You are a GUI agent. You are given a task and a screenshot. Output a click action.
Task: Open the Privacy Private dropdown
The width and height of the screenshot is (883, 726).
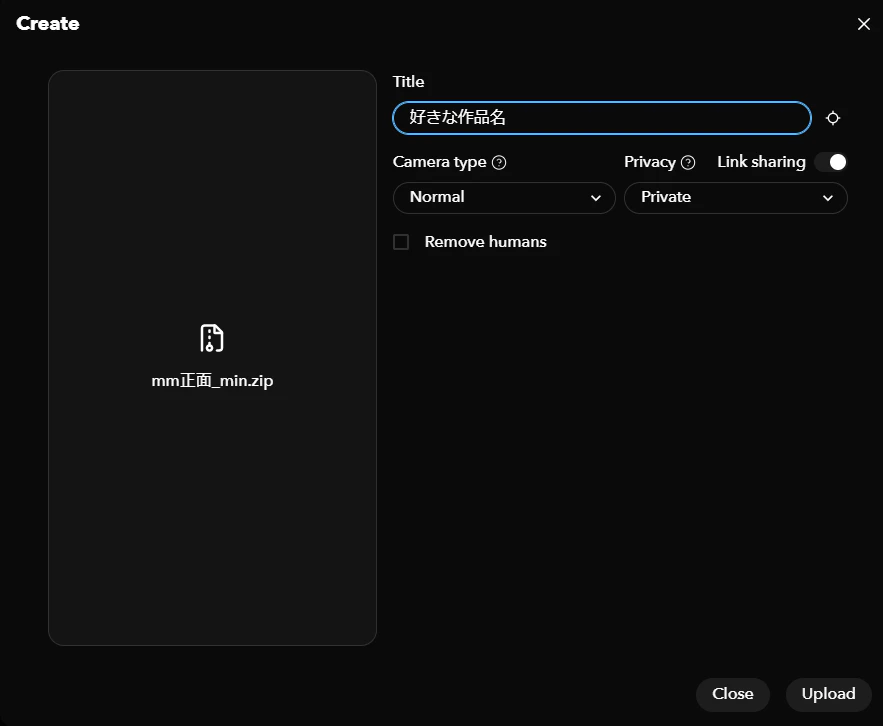click(735, 198)
